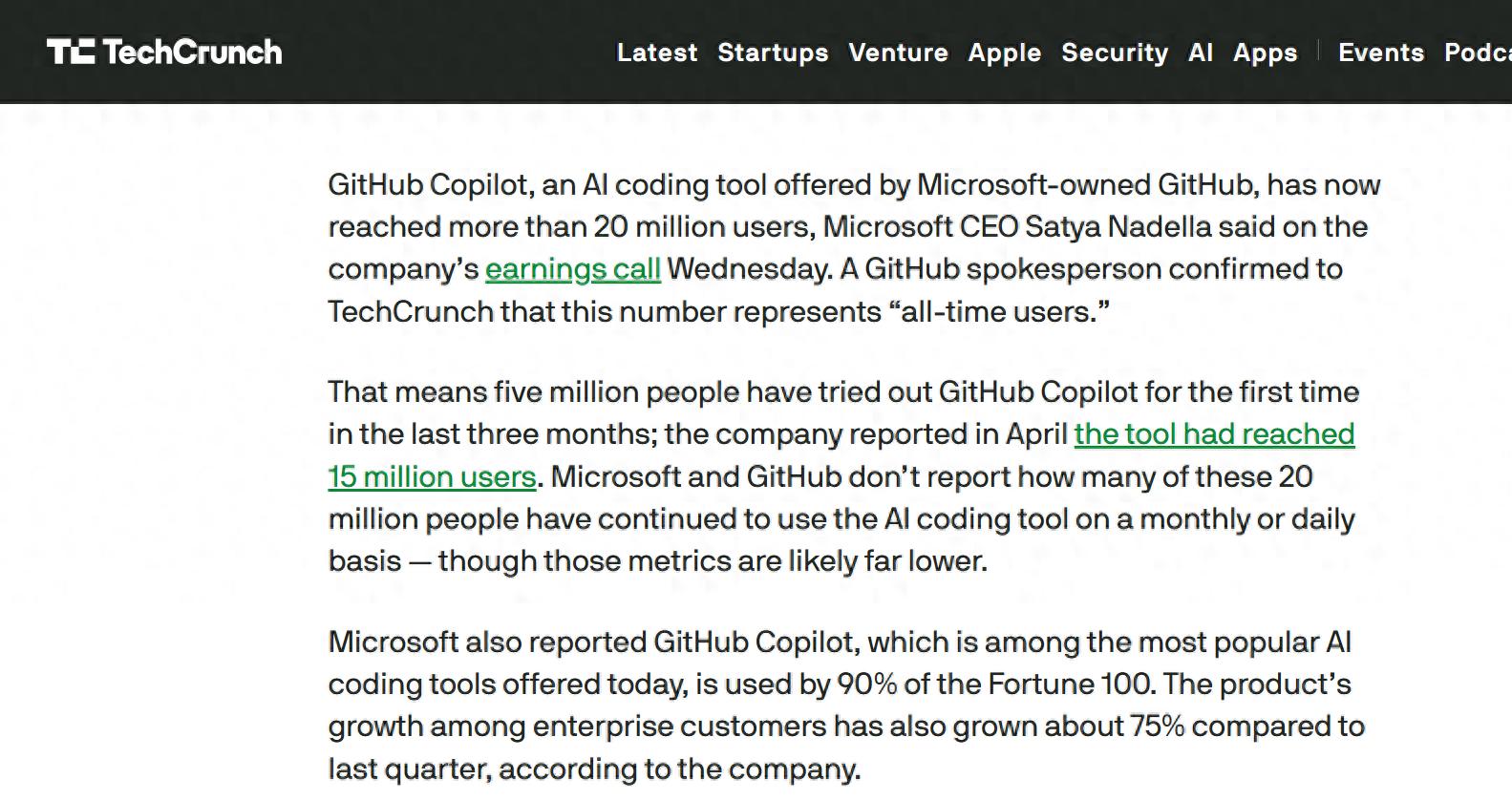Browse the Security section
This screenshot has width=1512, height=800.
coord(1114,53)
